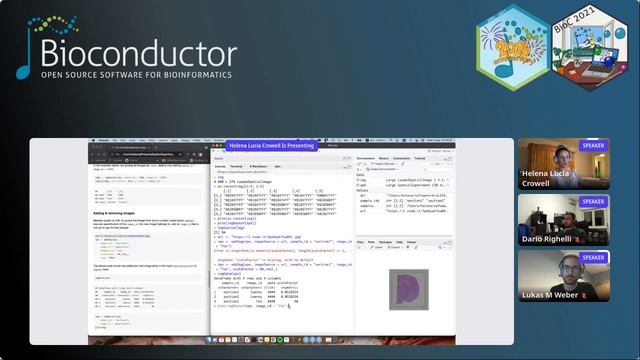Open the Global Environment dropdown
Screen dimensions: 640x360
(x=383, y=169)
